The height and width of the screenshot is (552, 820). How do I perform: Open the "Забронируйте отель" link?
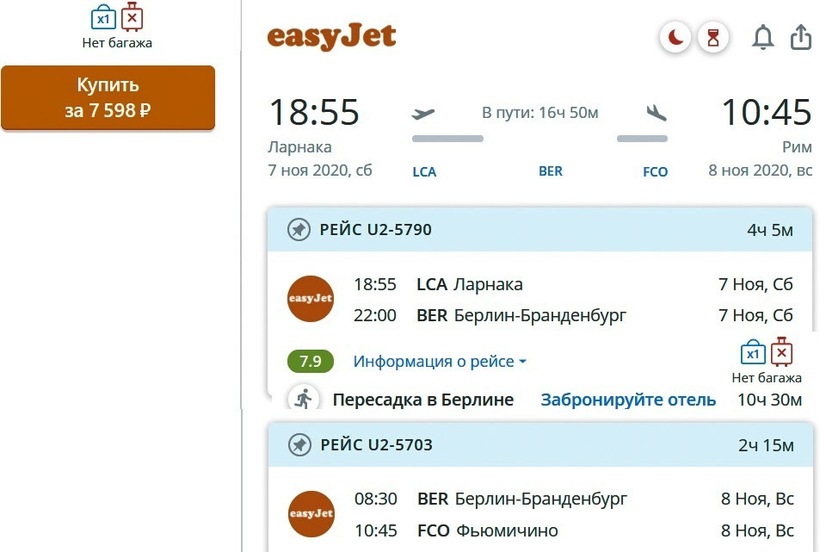point(628,399)
